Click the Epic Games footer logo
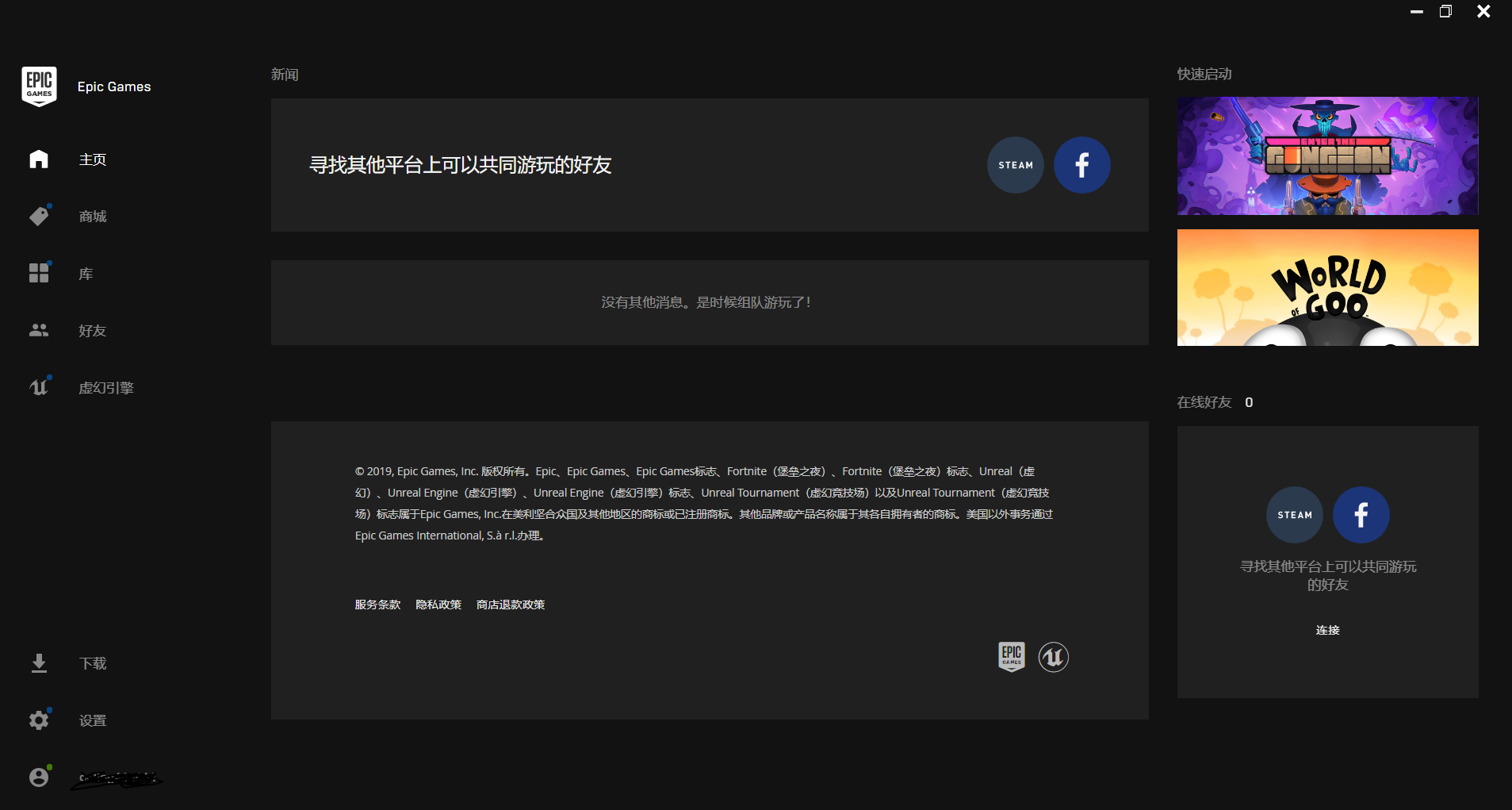The image size is (1512, 810). tap(1012, 657)
